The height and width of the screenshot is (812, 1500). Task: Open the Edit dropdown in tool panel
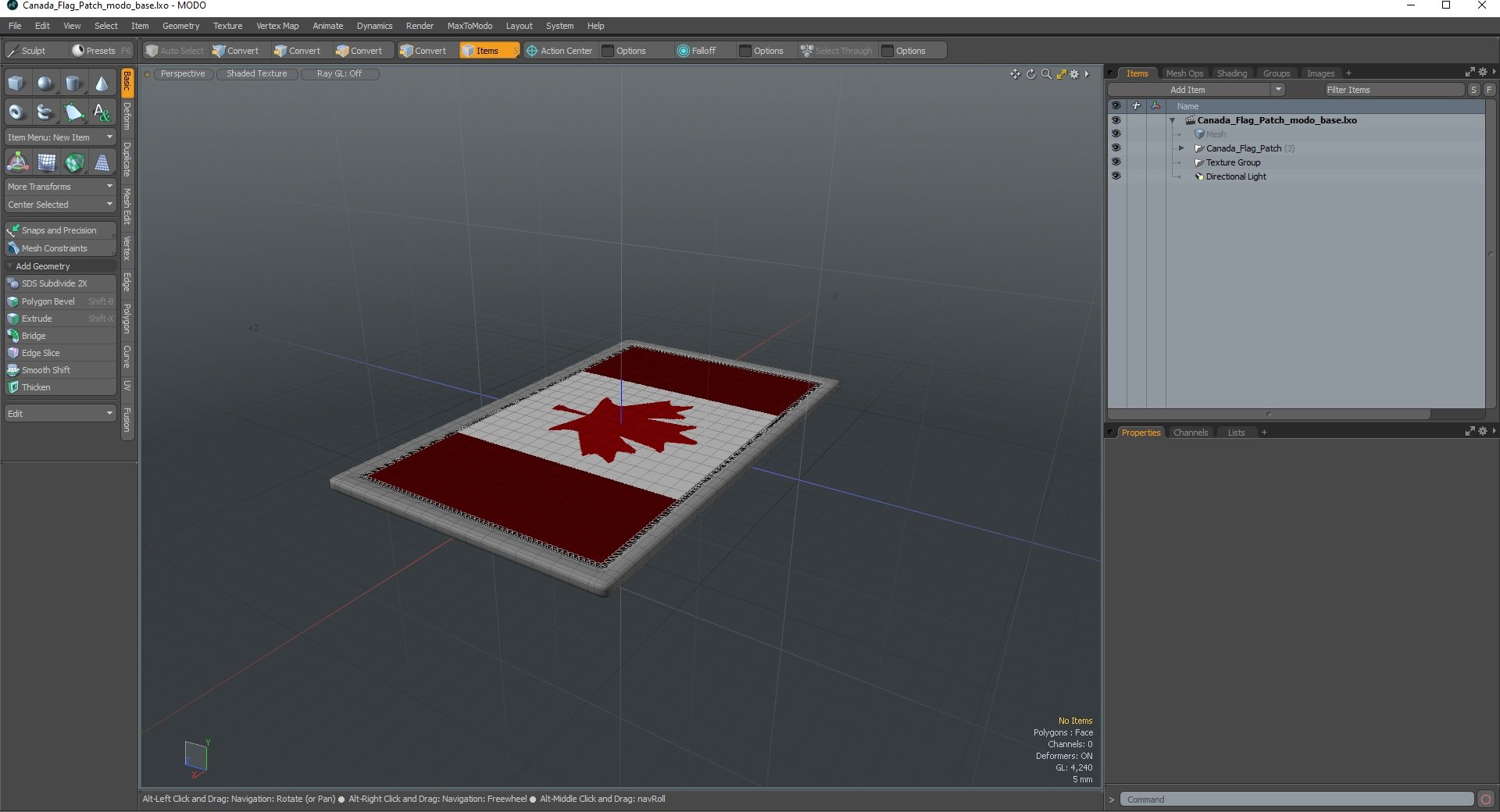[x=60, y=414]
